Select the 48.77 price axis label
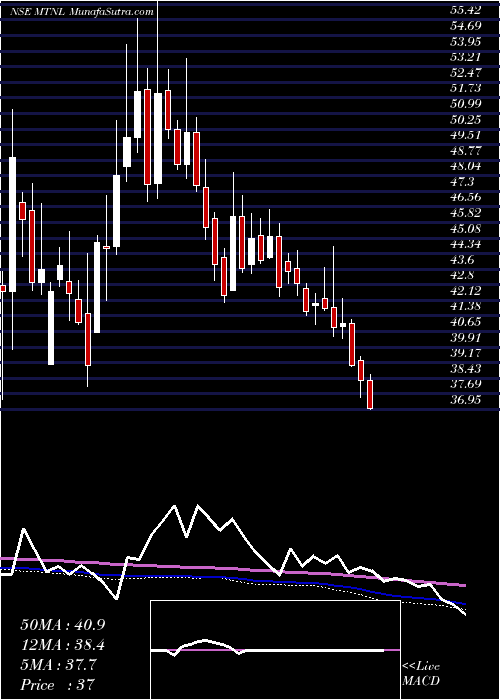500x700 pixels. pos(465,151)
